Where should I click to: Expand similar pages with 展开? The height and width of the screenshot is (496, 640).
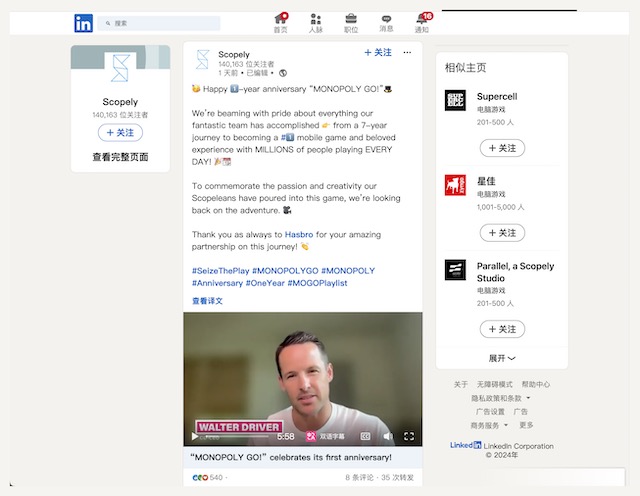pos(502,358)
